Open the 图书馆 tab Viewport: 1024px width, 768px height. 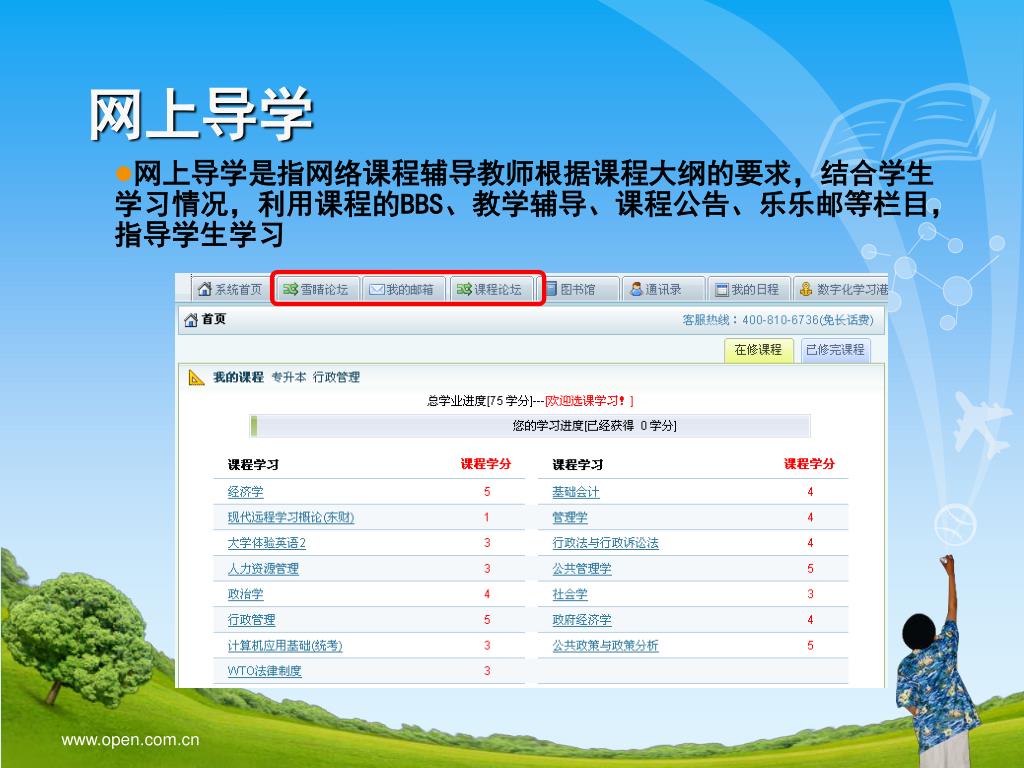(x=577, y=289)
